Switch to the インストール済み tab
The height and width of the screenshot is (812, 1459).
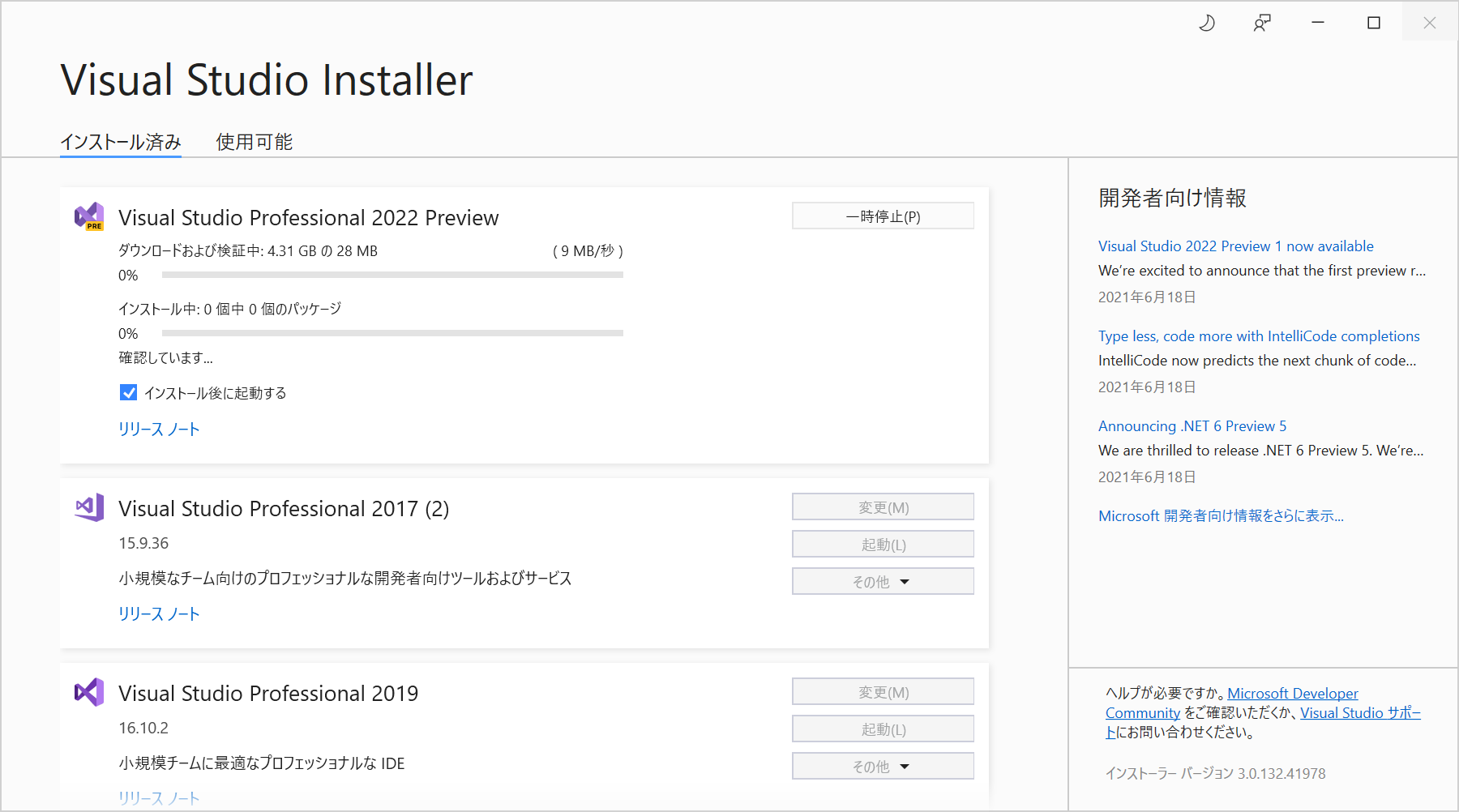click(x=121, y=142)
